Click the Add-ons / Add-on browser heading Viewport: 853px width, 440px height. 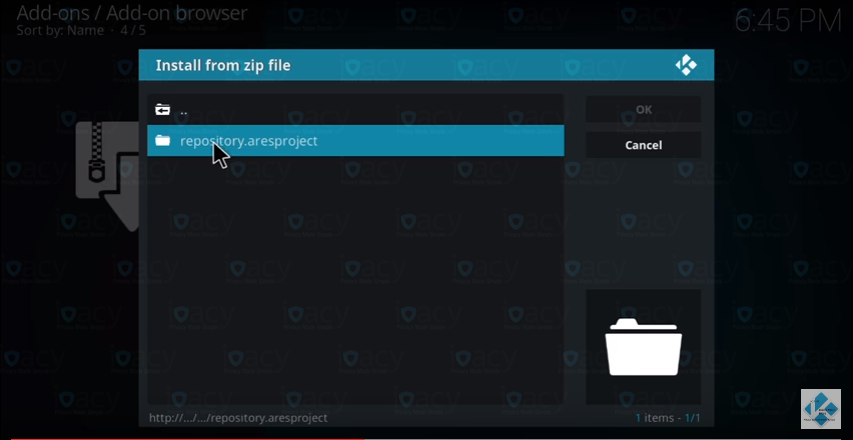[x=132, y=12]
